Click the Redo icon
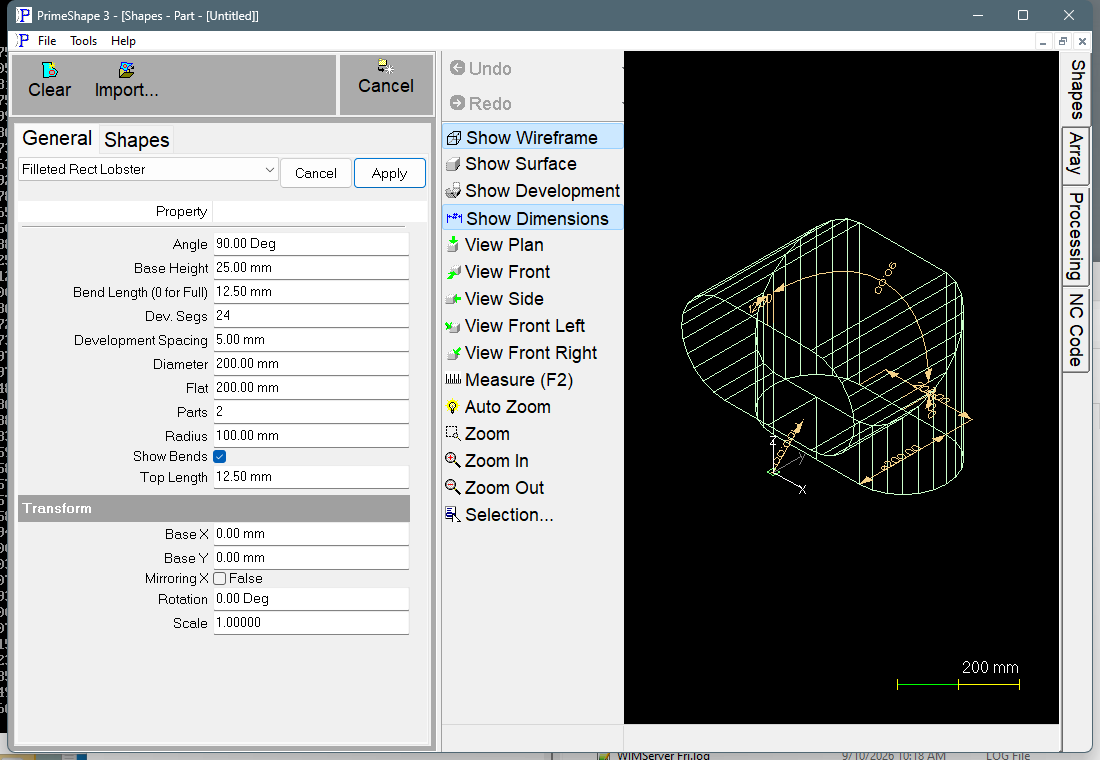Viewport: 1100px width, 760px height. 457,103
